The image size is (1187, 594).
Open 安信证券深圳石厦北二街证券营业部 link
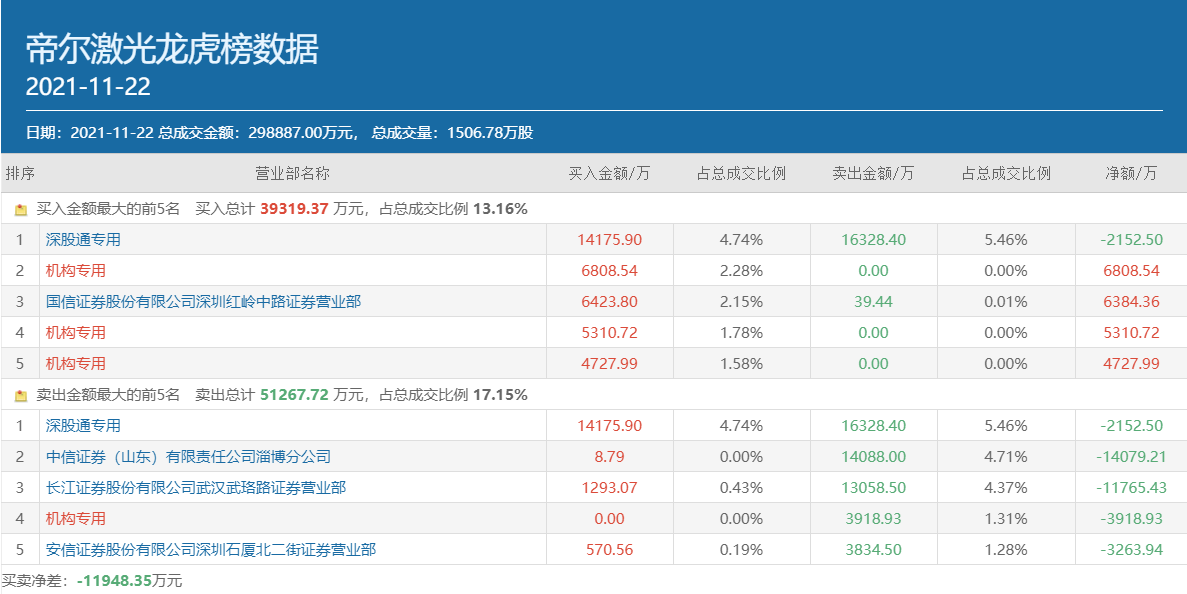[210, 550]
